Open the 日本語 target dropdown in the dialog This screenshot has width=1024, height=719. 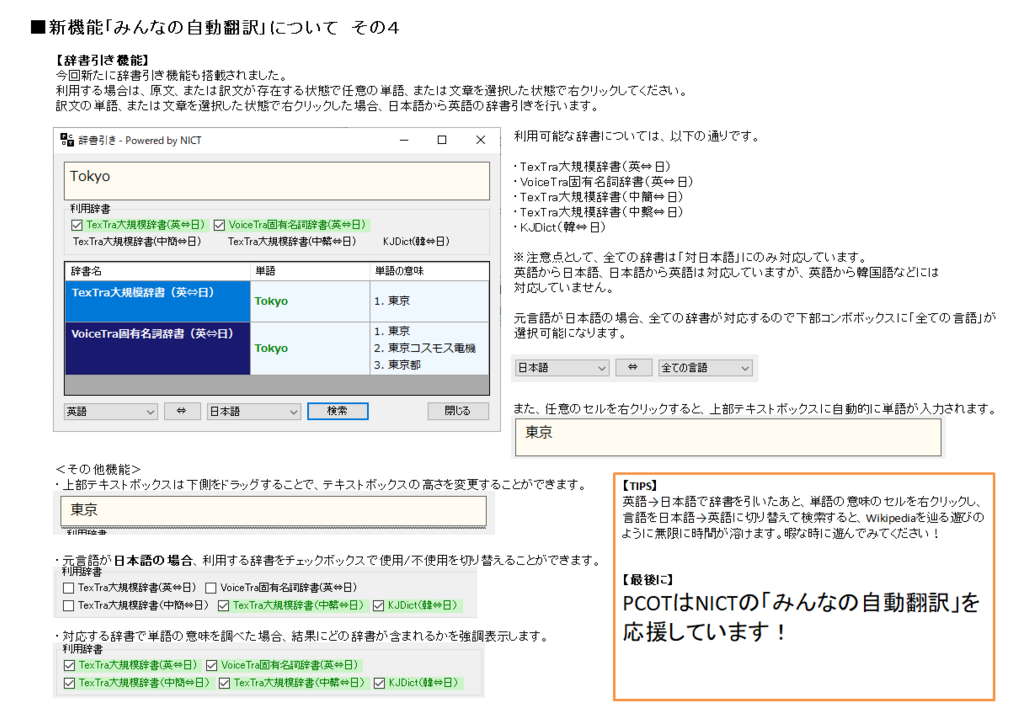253,411
